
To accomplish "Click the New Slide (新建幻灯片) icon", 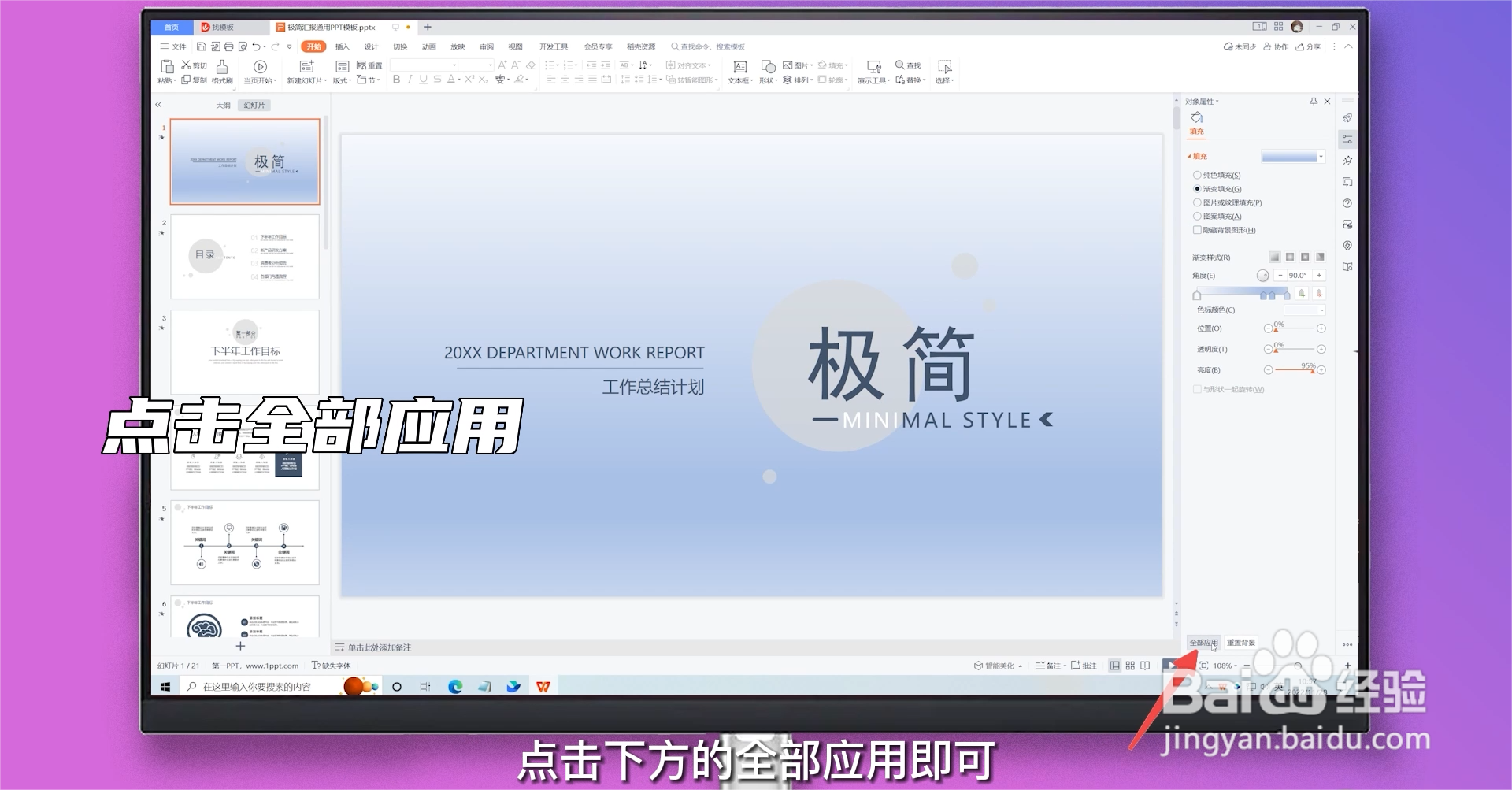I will 307,66.
